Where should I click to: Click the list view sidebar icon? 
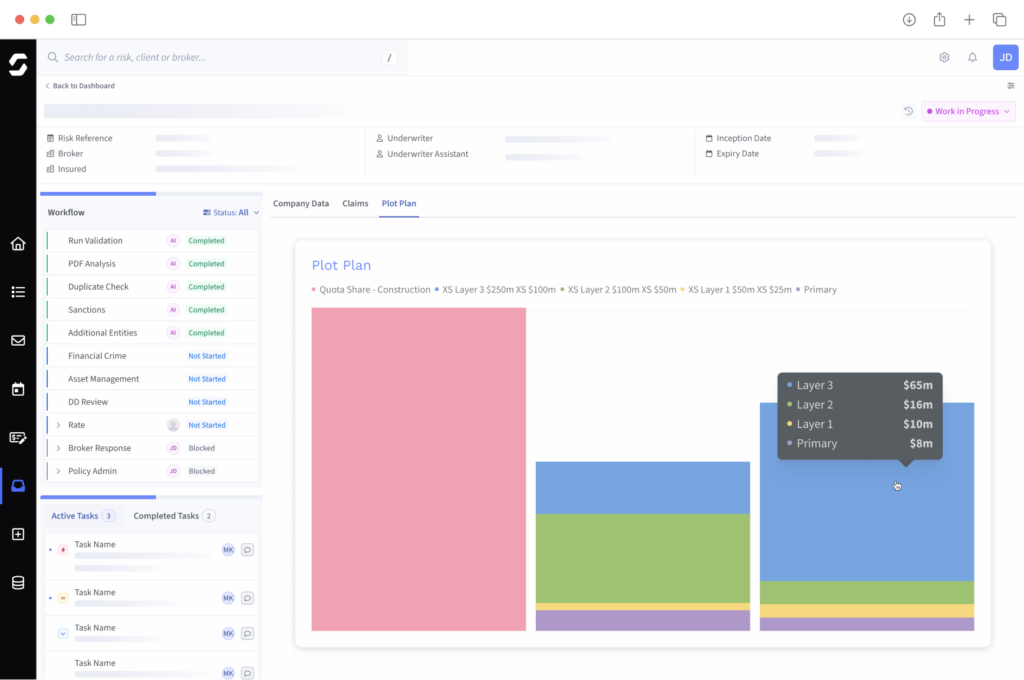coord(18,292)
